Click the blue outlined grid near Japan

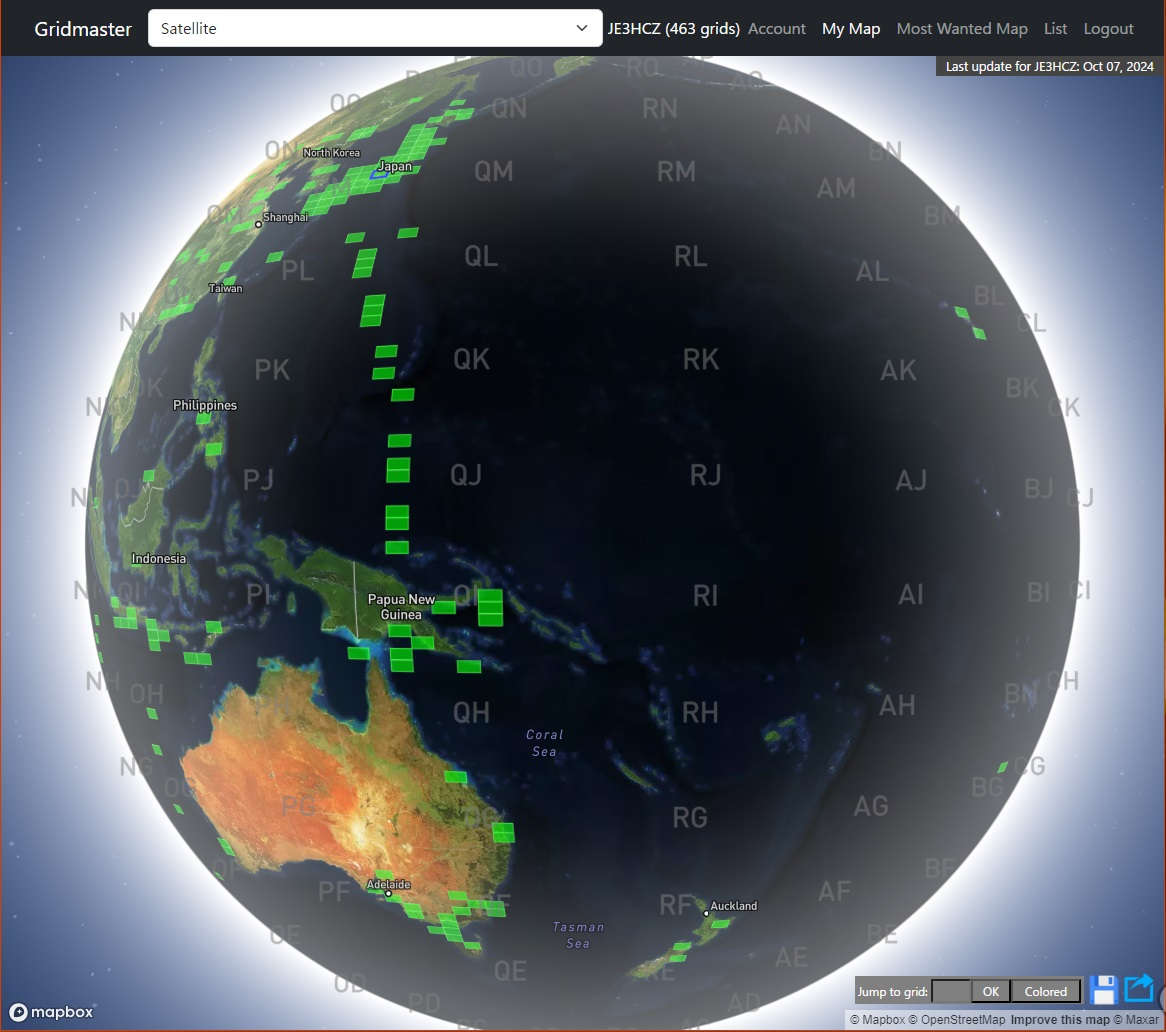[379, 175]
